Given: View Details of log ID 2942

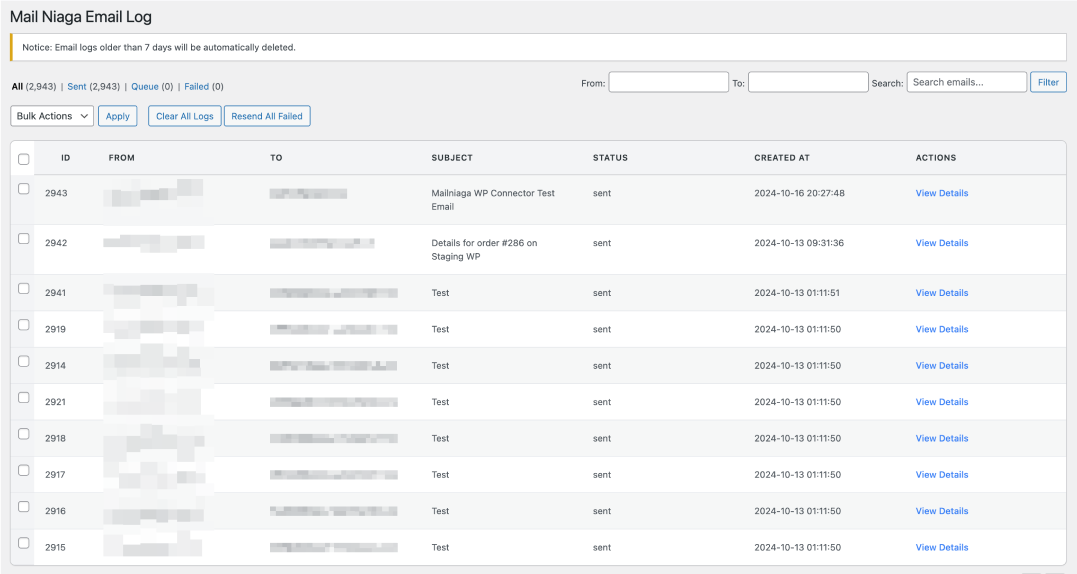Looking at the screenshot, I should click(941, 243).
